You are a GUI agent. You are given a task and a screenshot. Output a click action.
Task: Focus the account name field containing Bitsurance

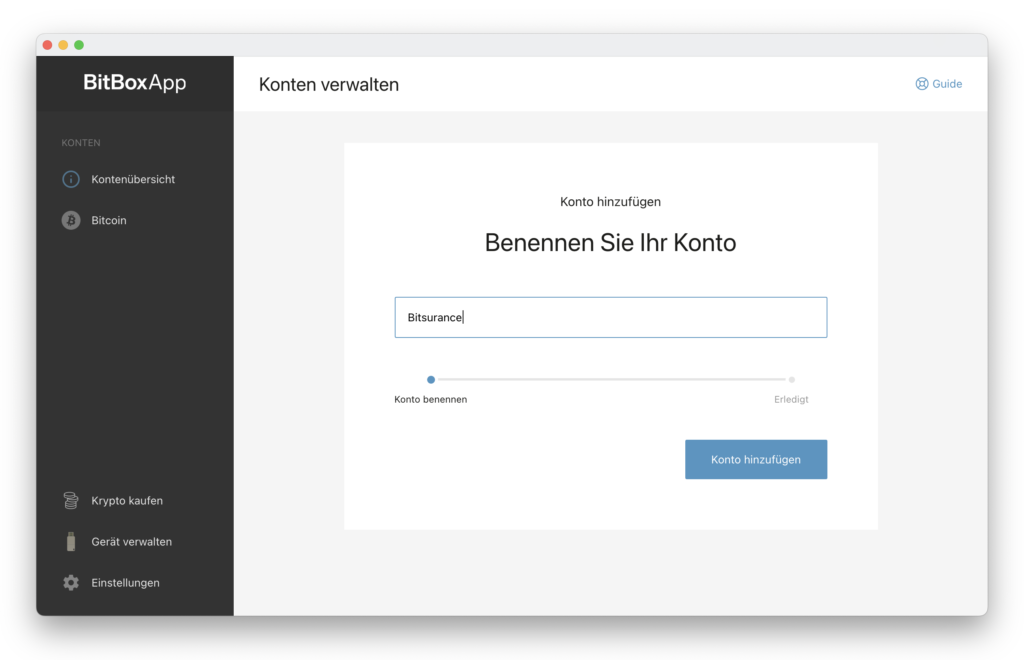pos(610,318)
